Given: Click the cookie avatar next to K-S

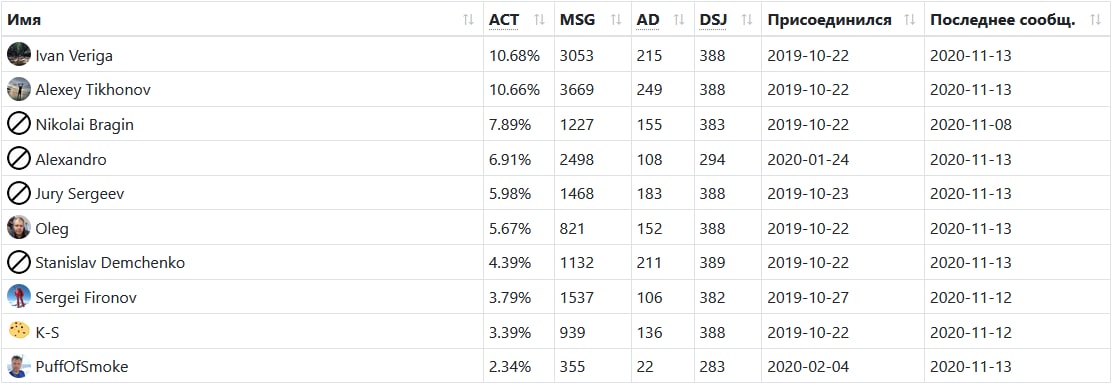Looking at the screenshot, I should [x=19, y=331].
